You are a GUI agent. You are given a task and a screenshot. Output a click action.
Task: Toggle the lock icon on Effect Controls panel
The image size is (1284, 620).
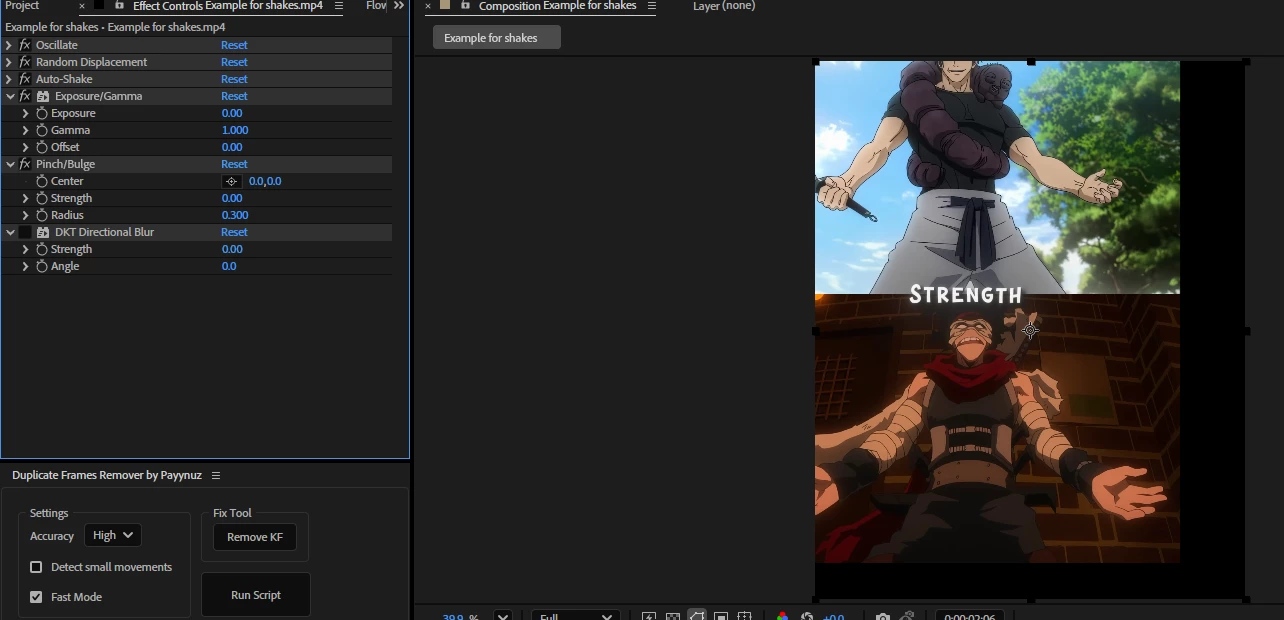click(x=119, y=6)
